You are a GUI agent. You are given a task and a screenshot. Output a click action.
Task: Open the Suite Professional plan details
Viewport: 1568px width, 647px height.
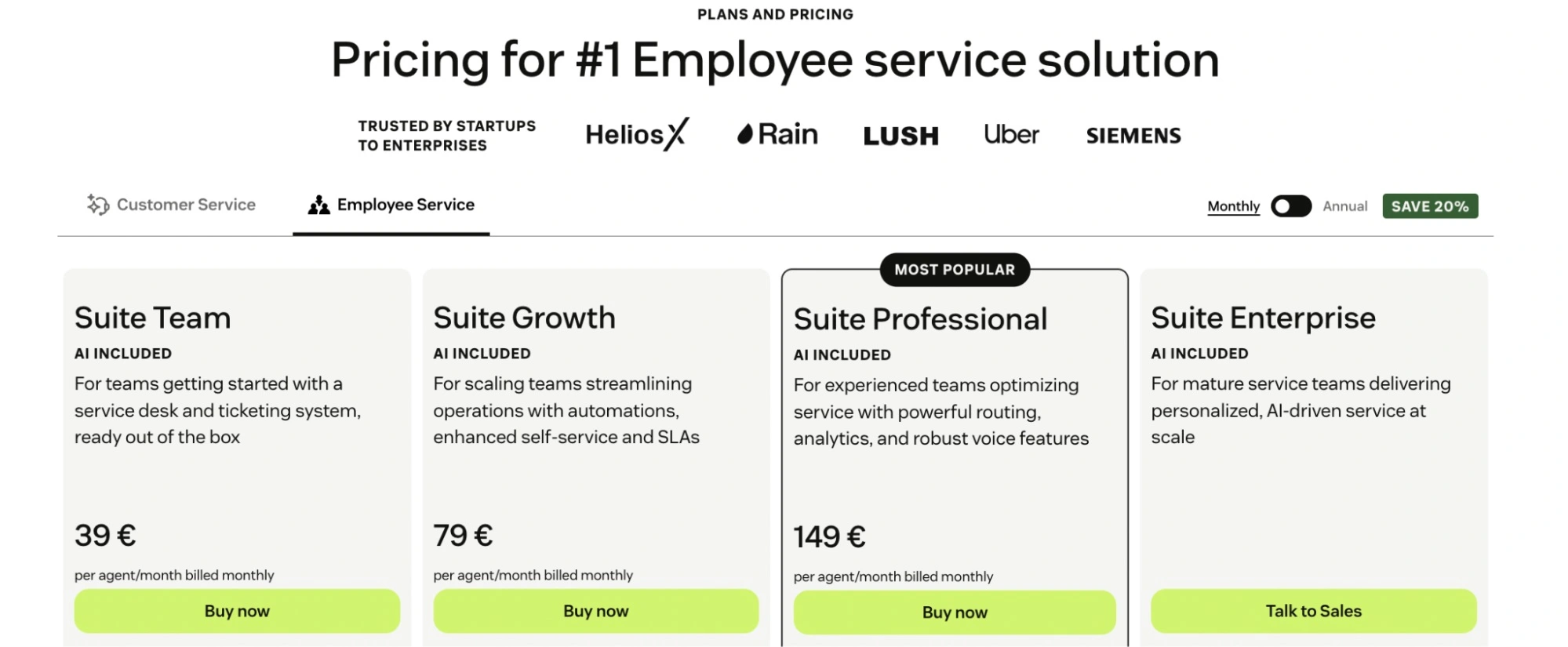pyautogui.click(x=919, y=318)
